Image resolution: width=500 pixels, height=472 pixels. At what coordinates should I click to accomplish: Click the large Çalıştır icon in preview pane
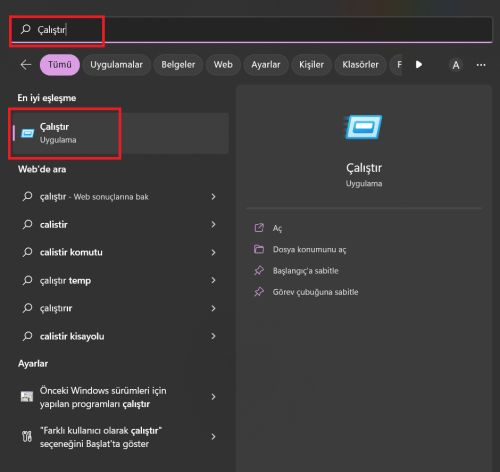coord(364,127)
